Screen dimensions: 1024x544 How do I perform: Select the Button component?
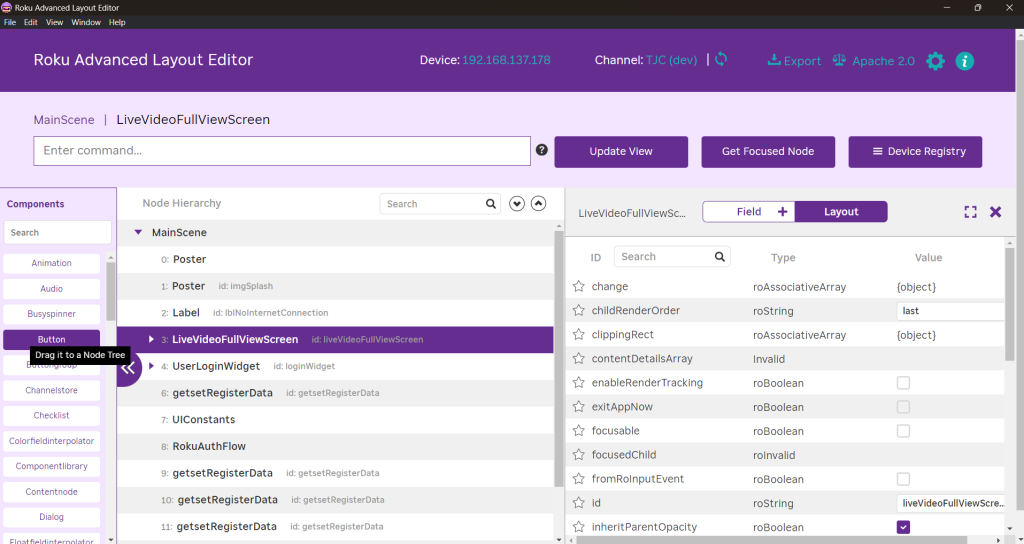[52, 340]
